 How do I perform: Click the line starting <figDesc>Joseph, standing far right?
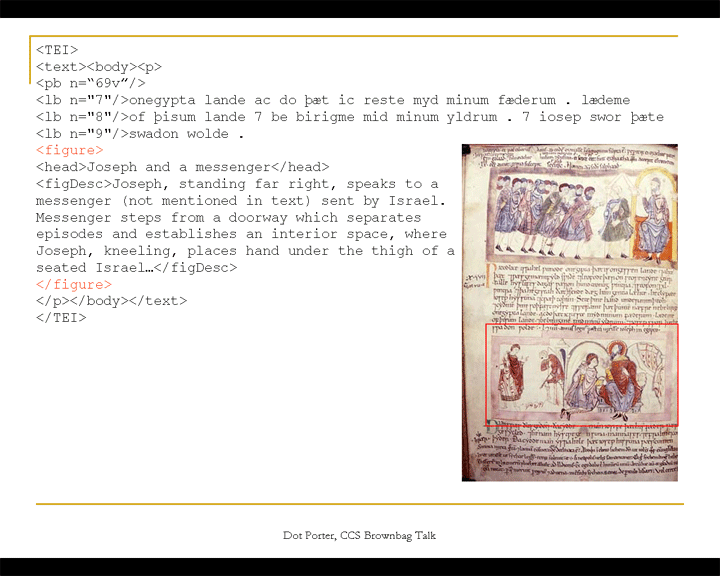237,184
